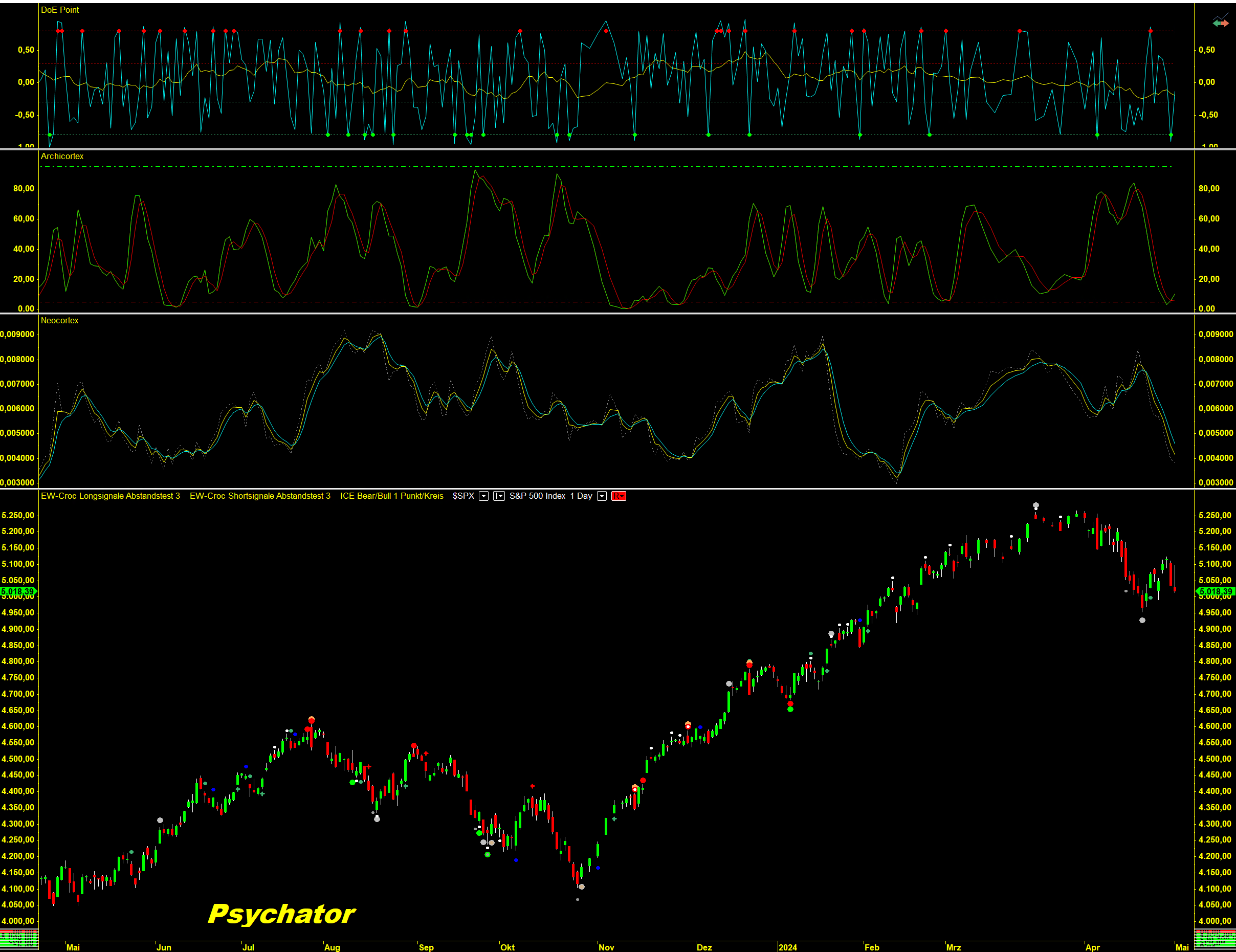The height and width of the screenshot is (952, 1236).
Task: Select ICE Bear/Bull 1 Punkt/Kreis label
Action: [x=392, y=496]
